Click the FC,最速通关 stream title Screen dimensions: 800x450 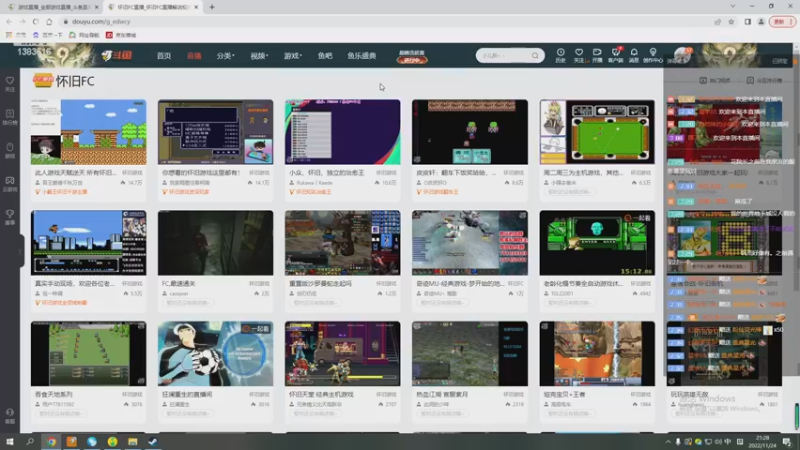pos(179,283)
